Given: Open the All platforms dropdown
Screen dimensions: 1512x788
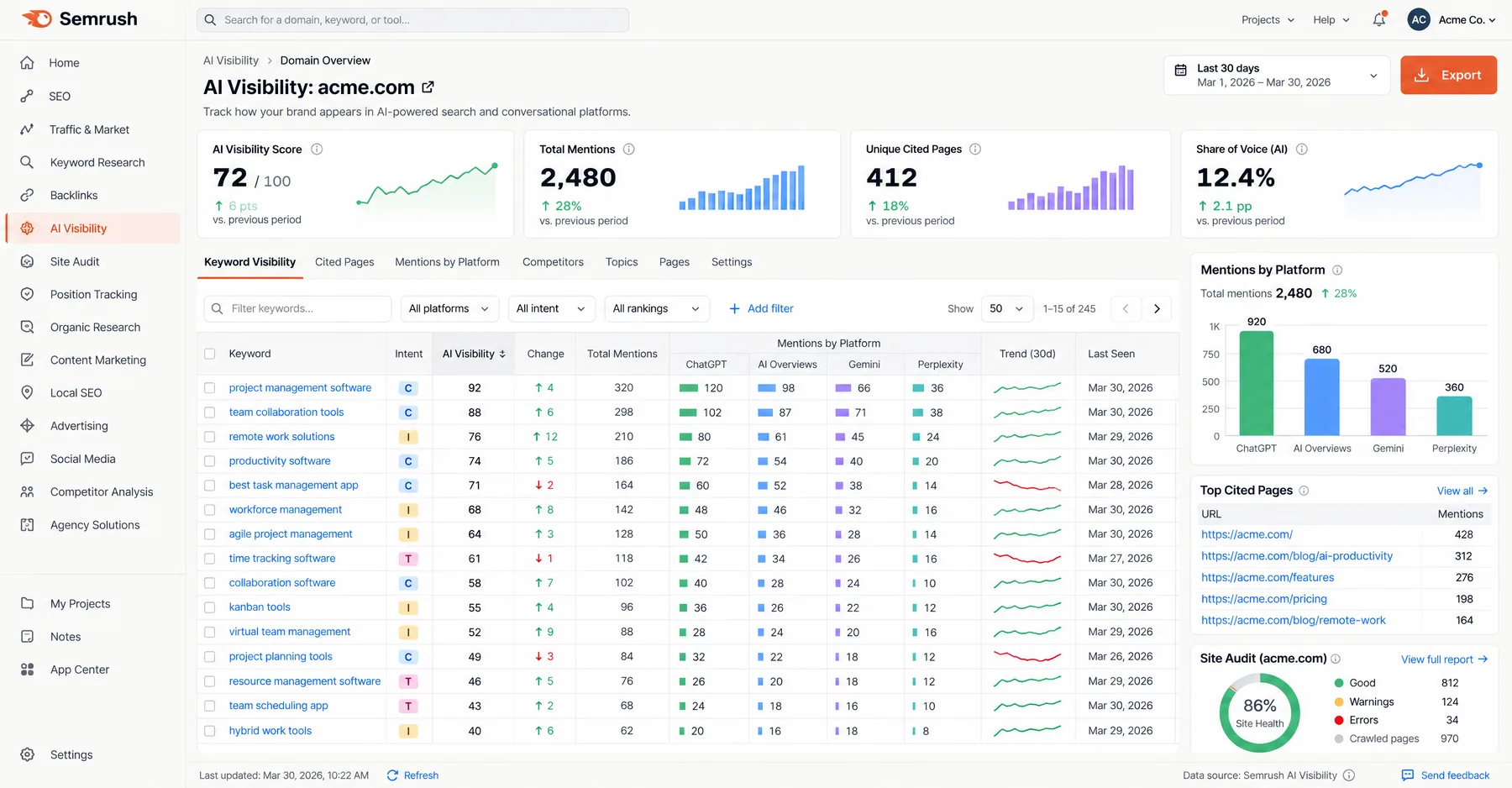Looking at the screenshot, I should [449, 308].
